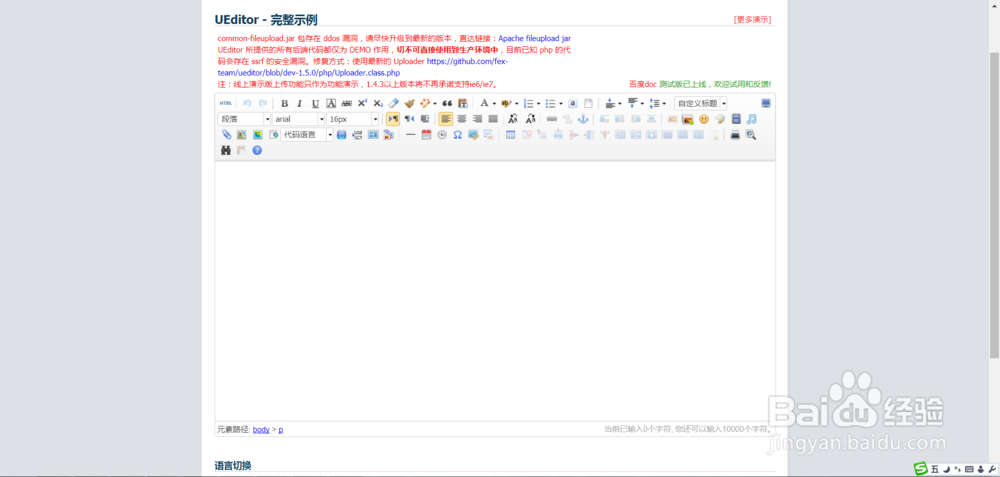1000x477 pixels.
Task: Open the 自定义标题 custom heading dropdown
Action: (700, 103)
